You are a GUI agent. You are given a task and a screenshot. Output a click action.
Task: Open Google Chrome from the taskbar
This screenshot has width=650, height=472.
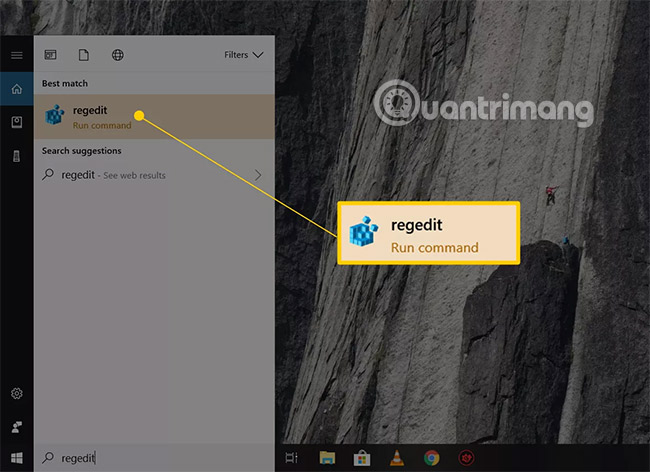tap(431, 458)
